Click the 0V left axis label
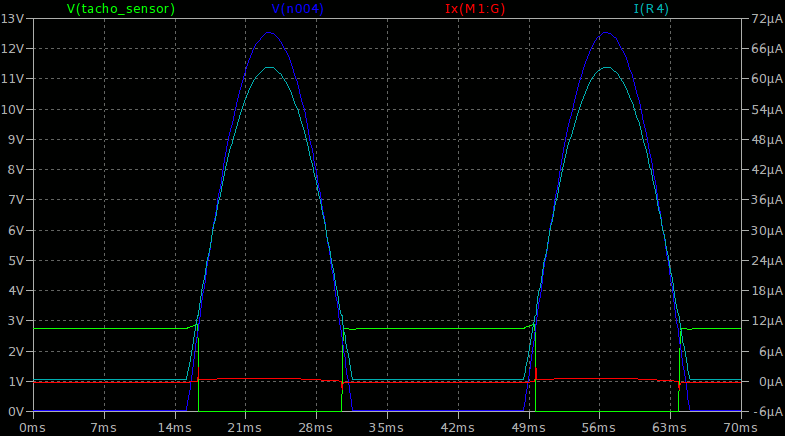Image resolution: width=785 pixels, height=436 pixels. tap(16, 412)
